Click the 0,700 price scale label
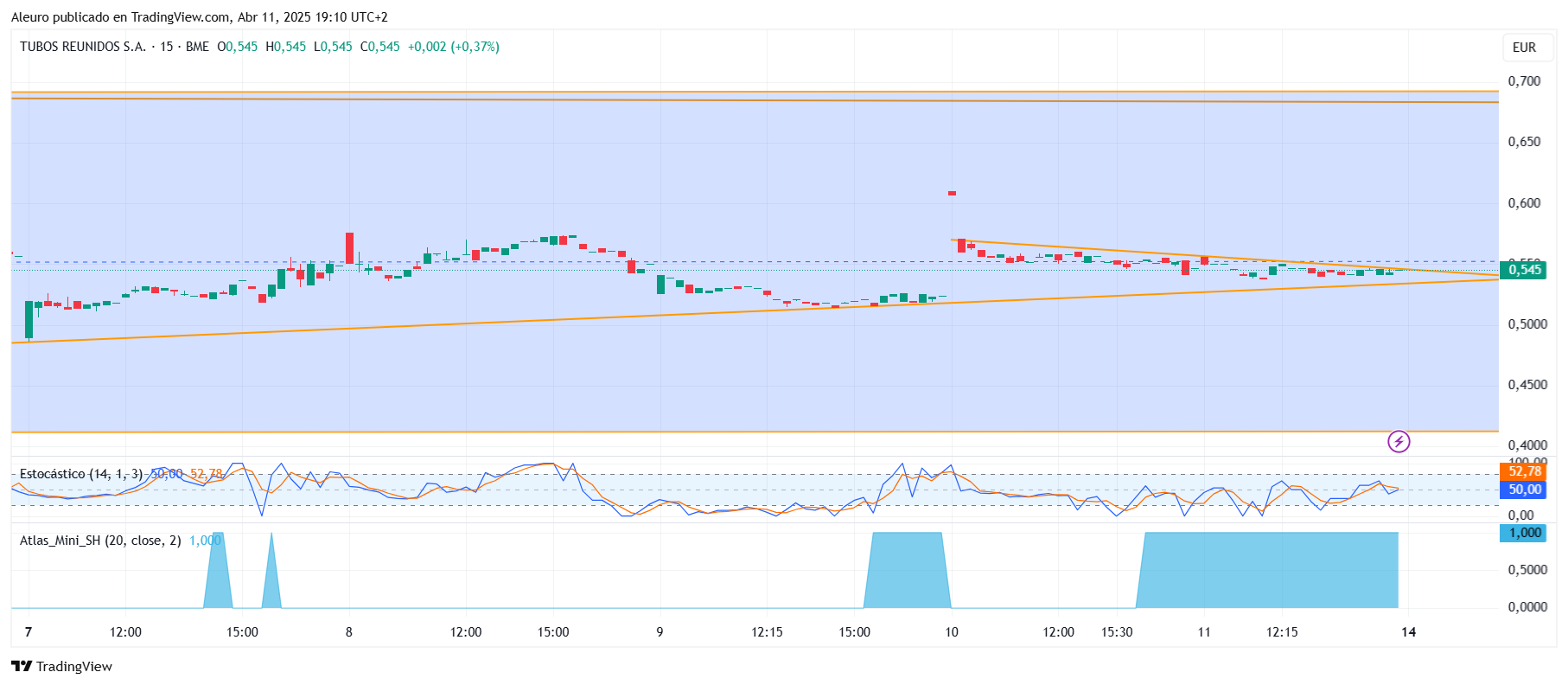The height and width of the screenshot is (685, 1568). click(x=1524, y=81)
